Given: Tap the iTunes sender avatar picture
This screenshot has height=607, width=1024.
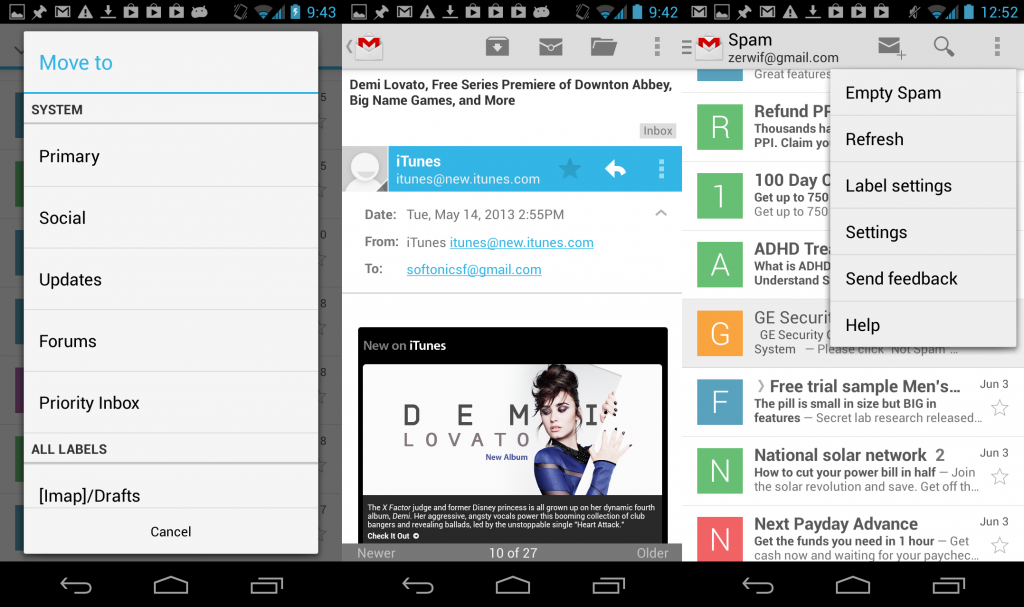Looking at the screenshot, I should (x=365, y=169).
